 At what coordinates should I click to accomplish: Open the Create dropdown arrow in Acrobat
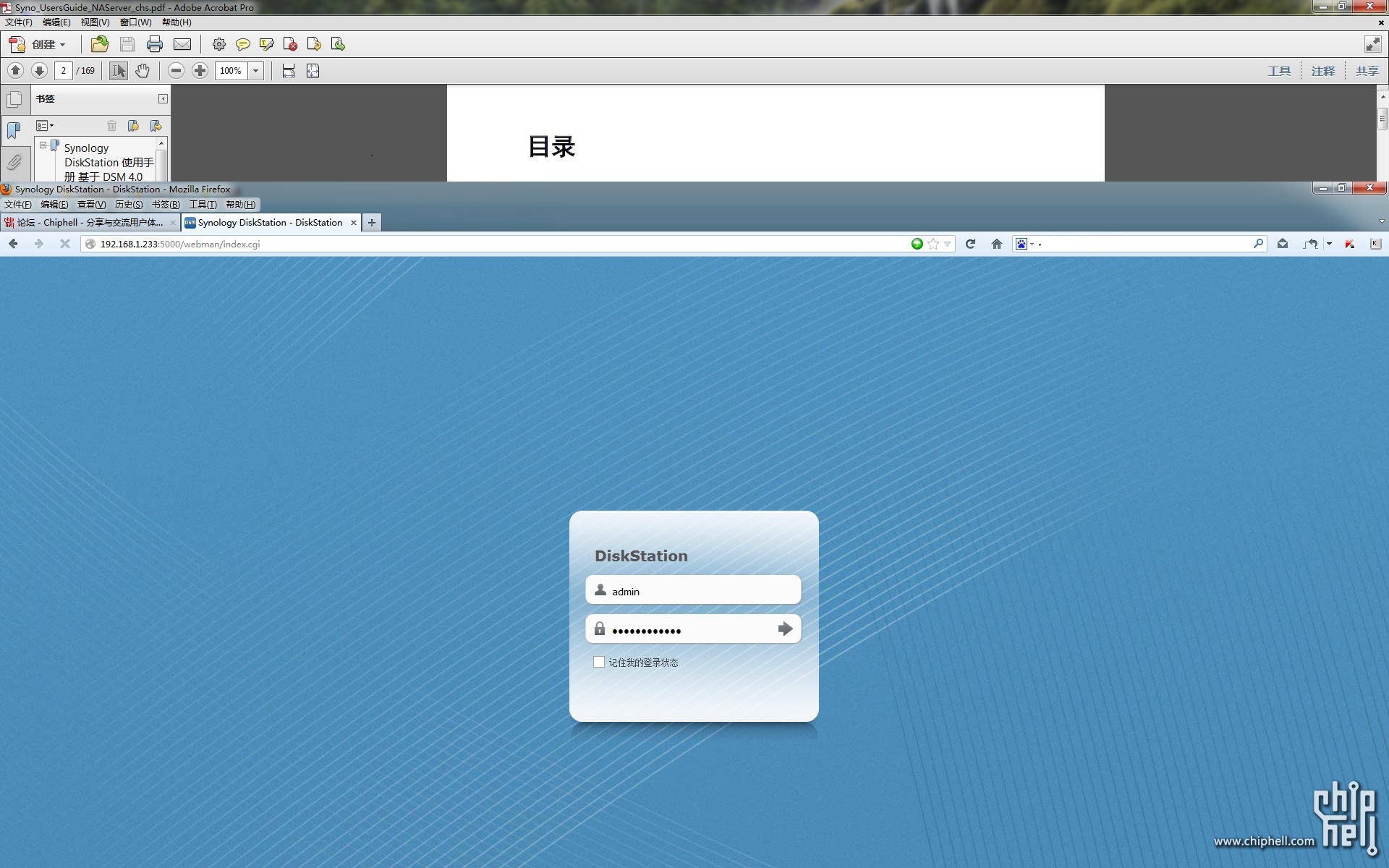pos(63,45)
